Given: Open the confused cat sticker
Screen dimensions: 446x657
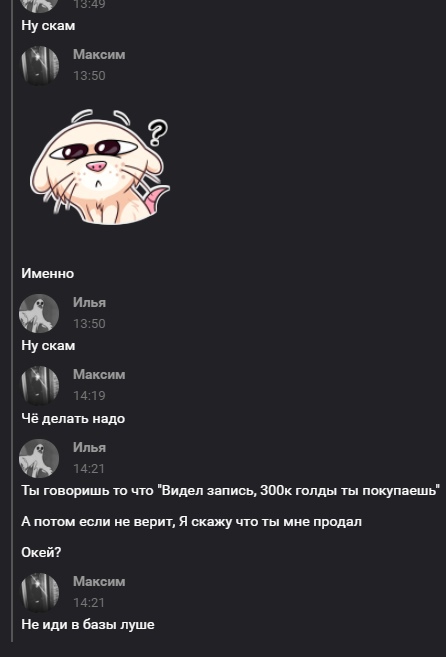Looking at the screenshot, I should [x=100, y=167].
